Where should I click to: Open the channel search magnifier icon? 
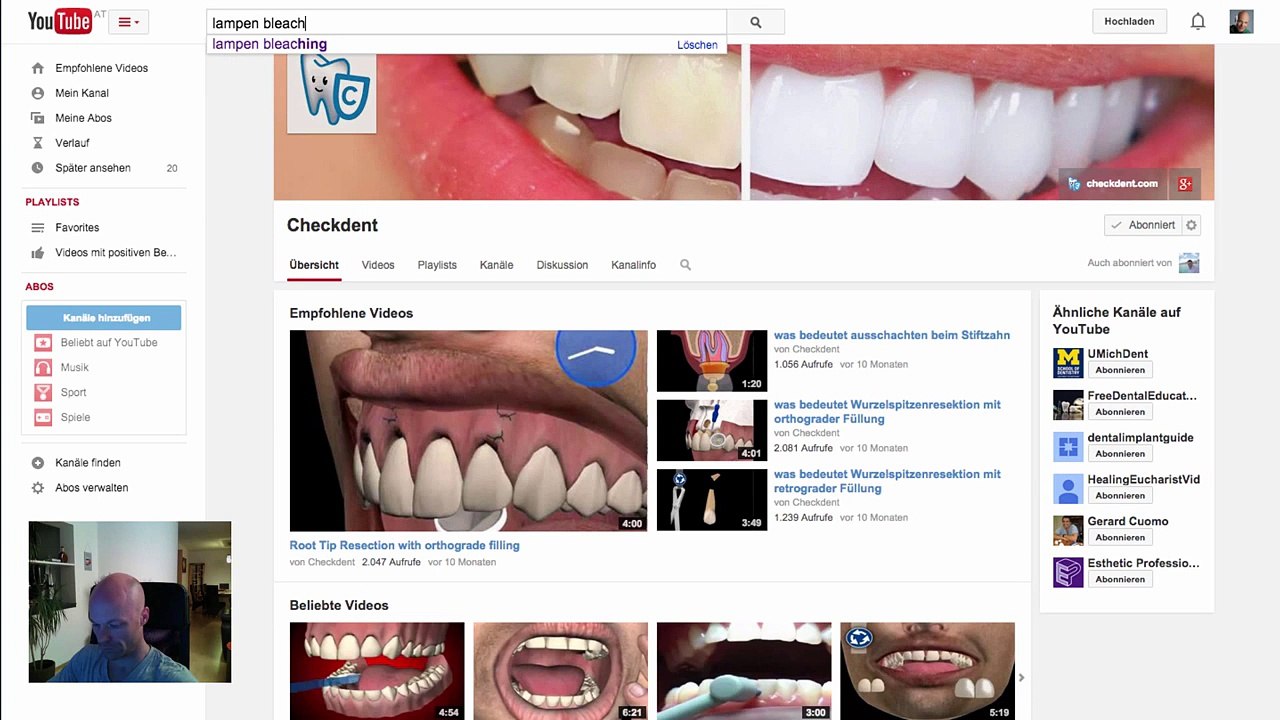click(x=685, y=265)
